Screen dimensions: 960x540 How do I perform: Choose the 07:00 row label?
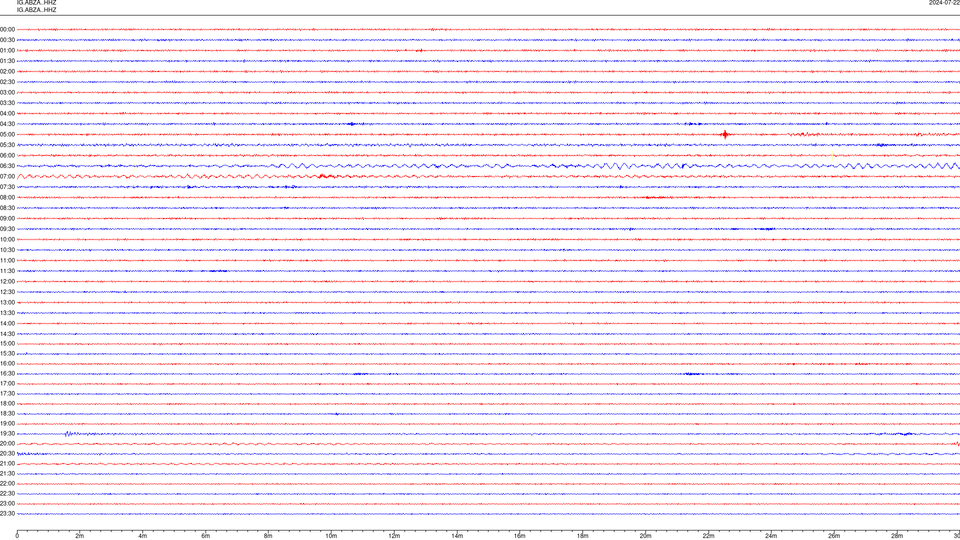pos(7,177)
